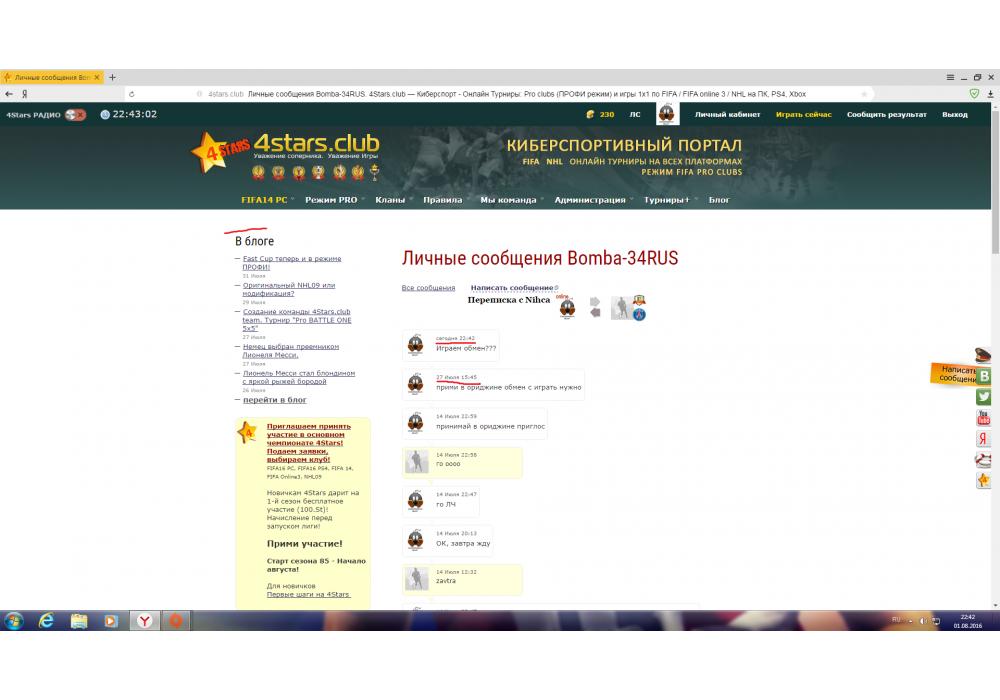Open the VK social sidebar icon
Image resolution: width=1000 pixels, height=700 pixels.
pyautogui.click(x=984, y=376)
